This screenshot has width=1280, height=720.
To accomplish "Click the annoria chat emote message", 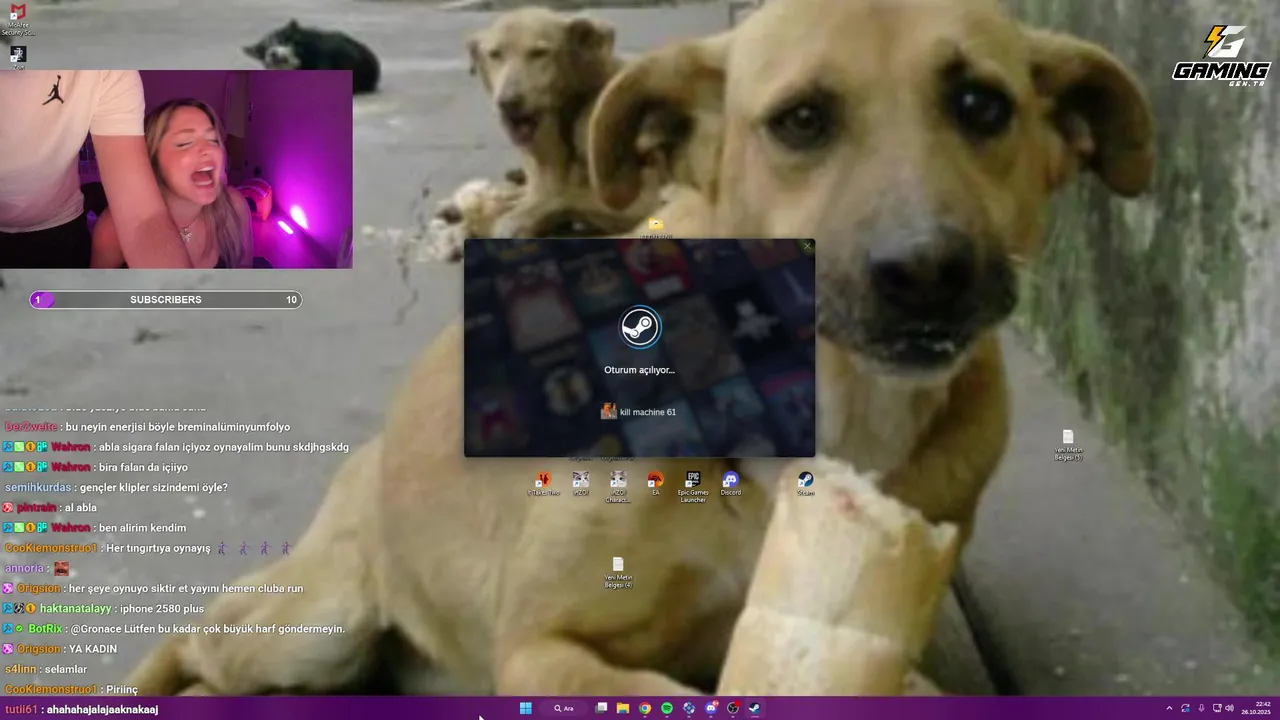I will tap(37, 568).
